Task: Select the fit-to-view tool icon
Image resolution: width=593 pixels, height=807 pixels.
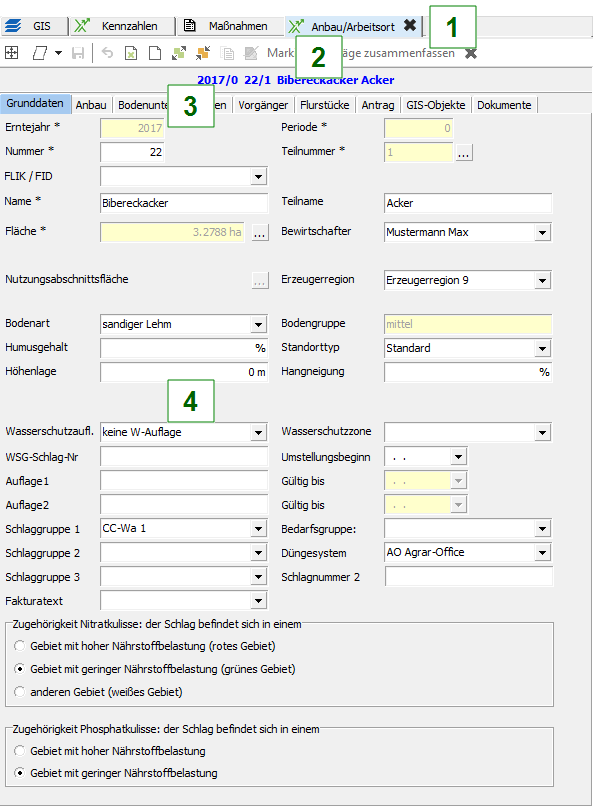Action: (x=13, y=53)
